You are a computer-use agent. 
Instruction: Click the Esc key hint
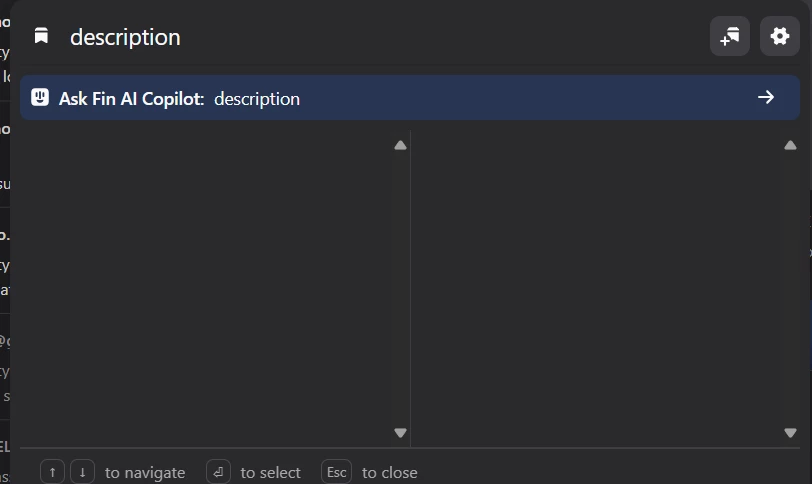pos(337,472)
